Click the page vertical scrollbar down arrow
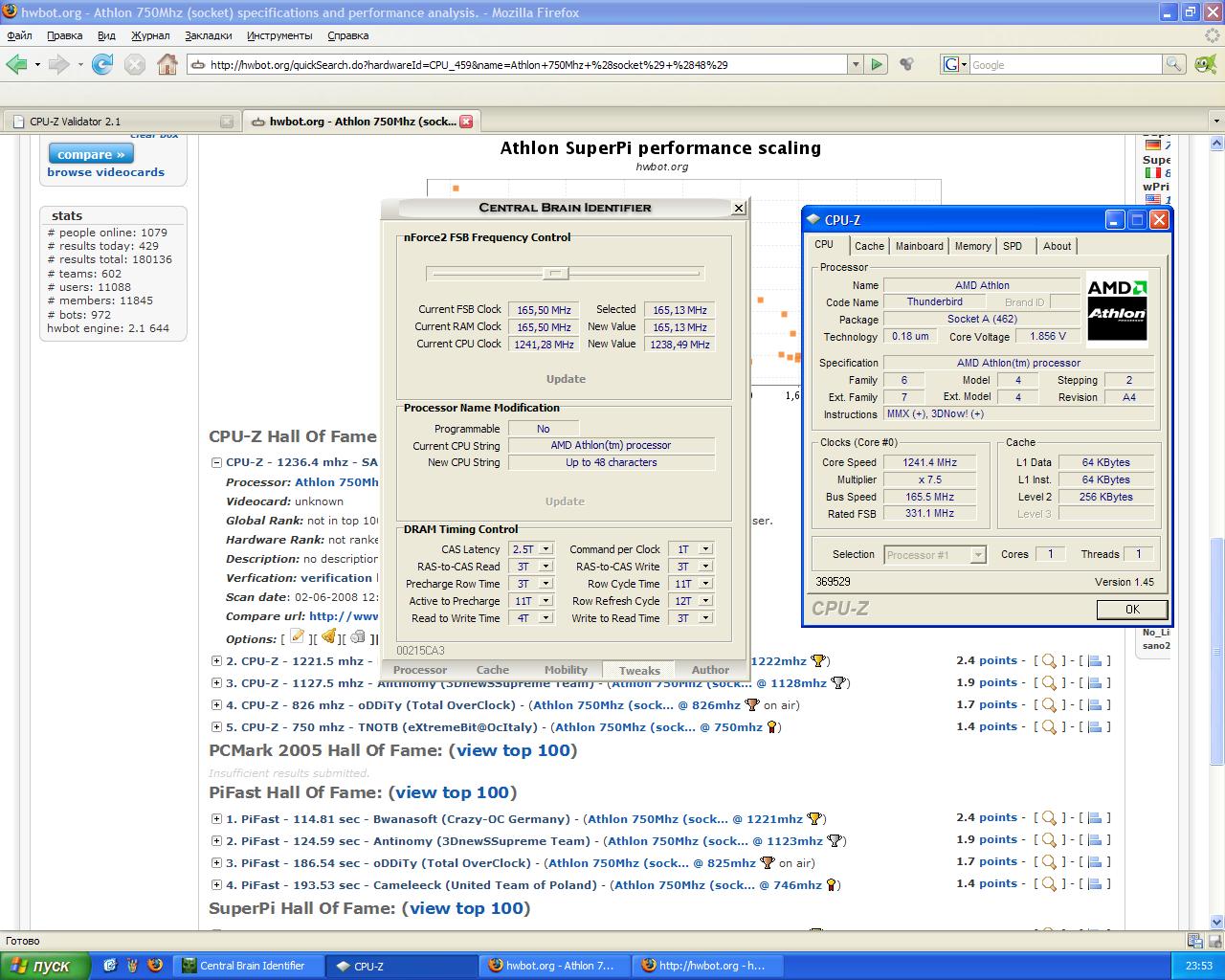The height and width of the screenshot is (980, 1225). (x=1217, y=921)
